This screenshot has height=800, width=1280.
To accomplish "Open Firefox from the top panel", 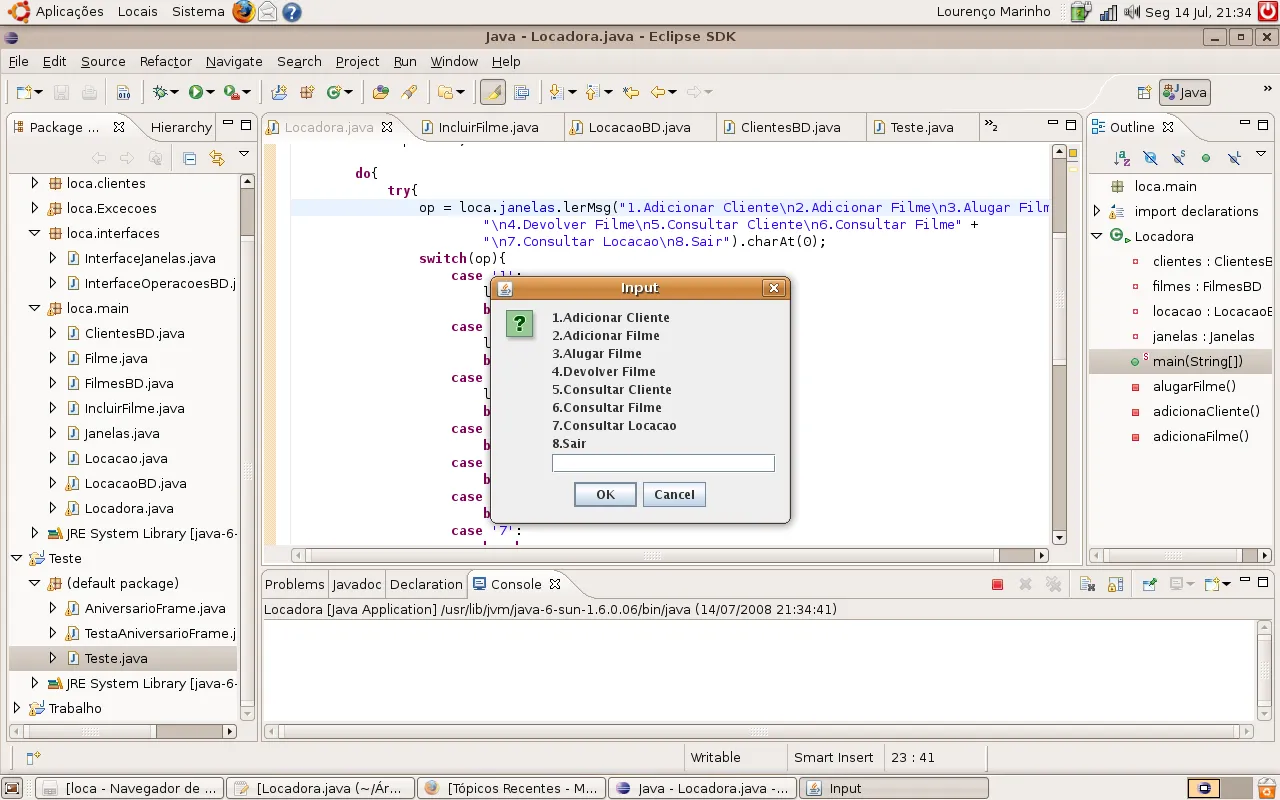I will [243, 12].
